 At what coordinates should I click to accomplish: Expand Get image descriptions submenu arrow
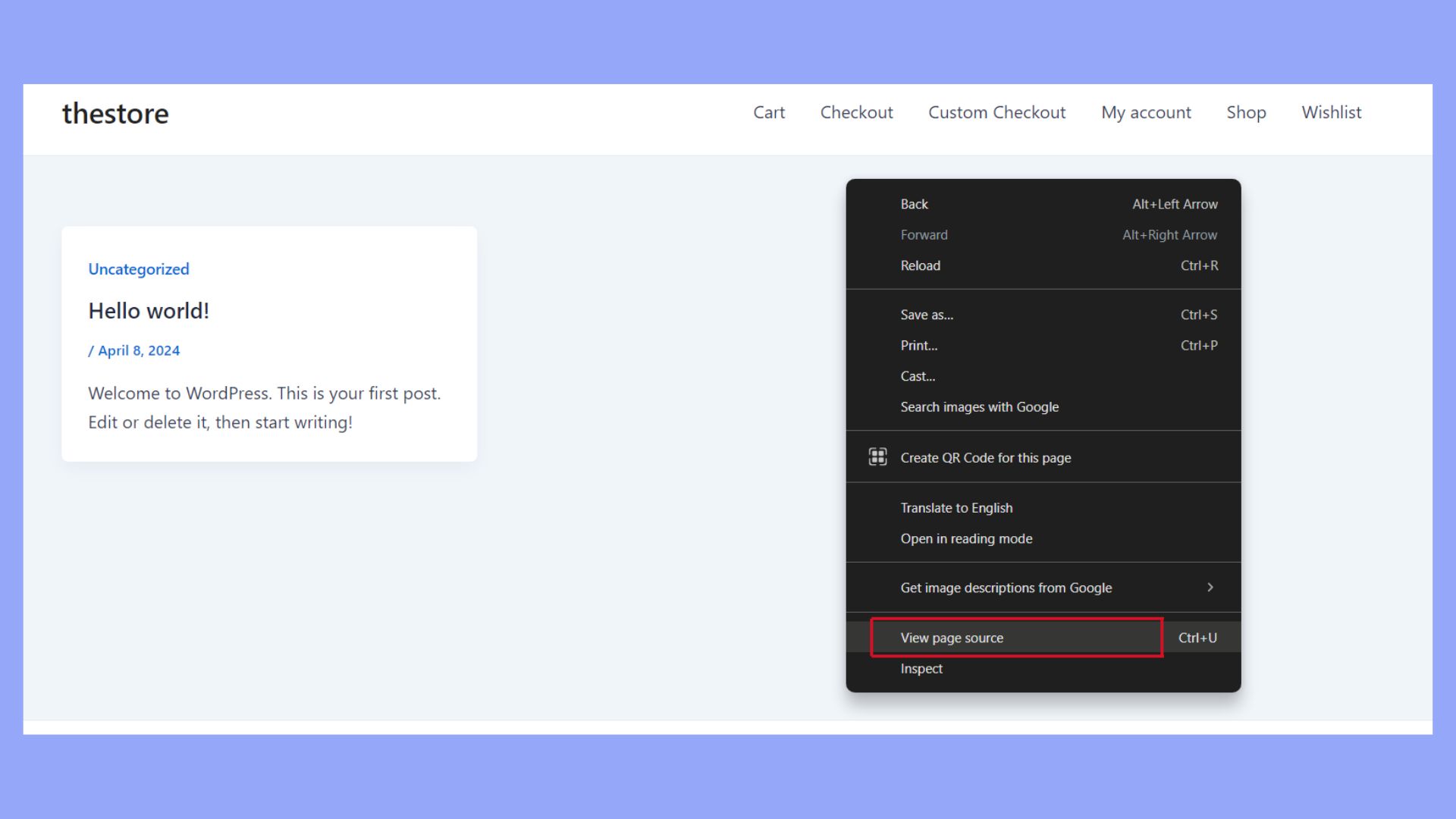pyautogui.click(x=1210, y=588)
